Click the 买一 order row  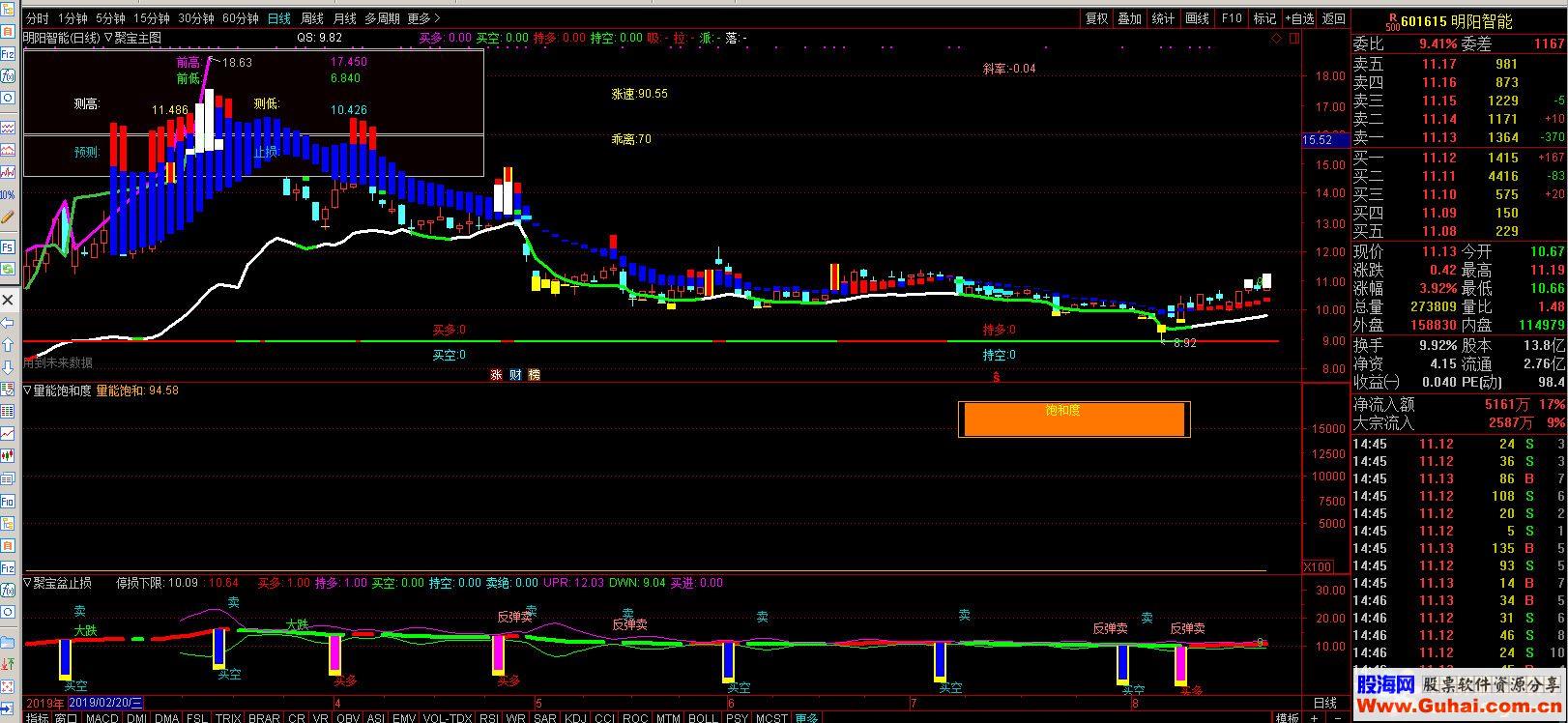tap(1459, 158)
